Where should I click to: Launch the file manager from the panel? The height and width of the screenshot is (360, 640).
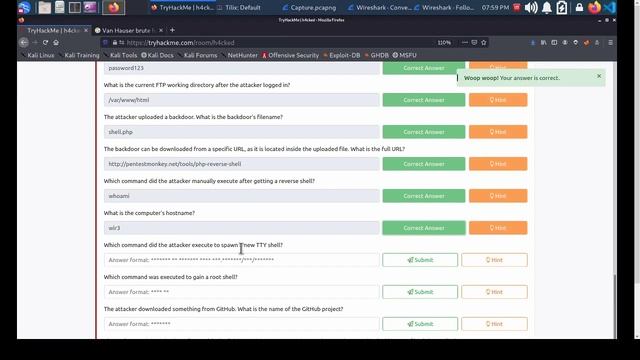tap(44, 7)
